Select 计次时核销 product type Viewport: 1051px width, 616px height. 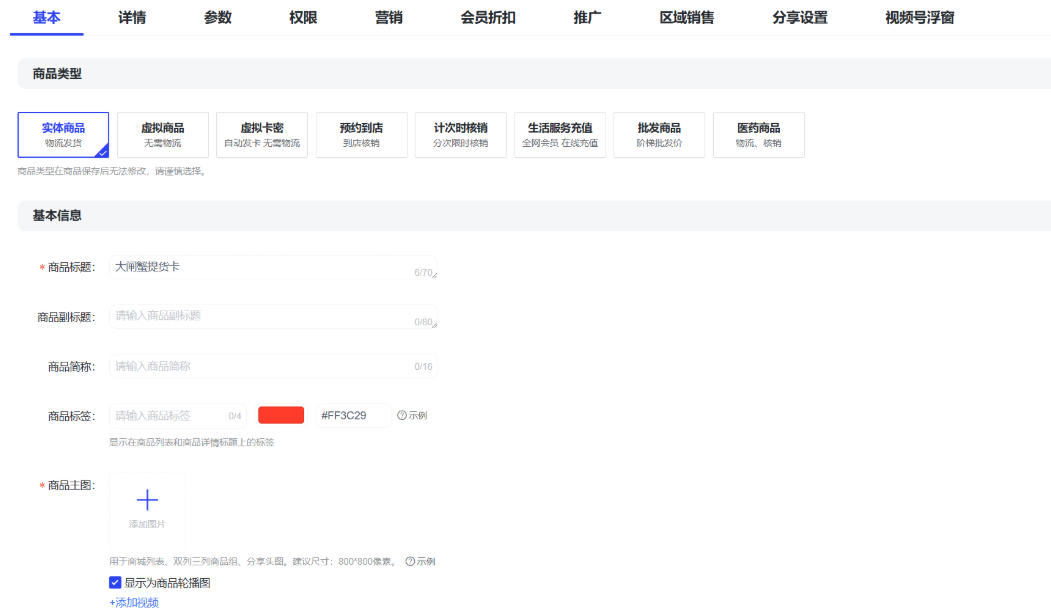tap(460, 135)
